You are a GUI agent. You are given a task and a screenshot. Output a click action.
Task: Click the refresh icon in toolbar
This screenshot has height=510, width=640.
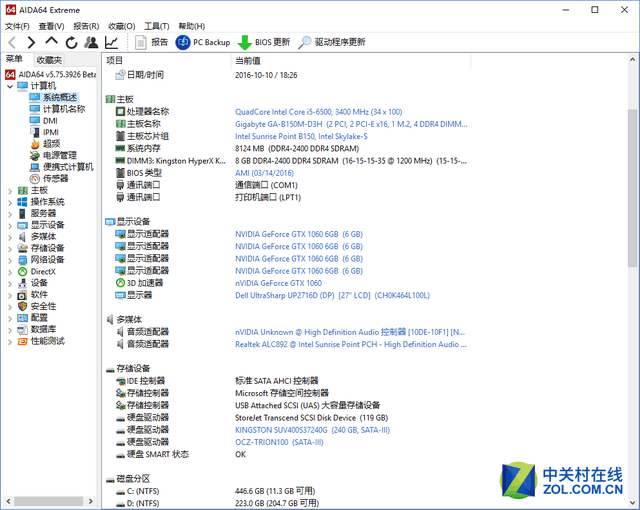(71, 42)
